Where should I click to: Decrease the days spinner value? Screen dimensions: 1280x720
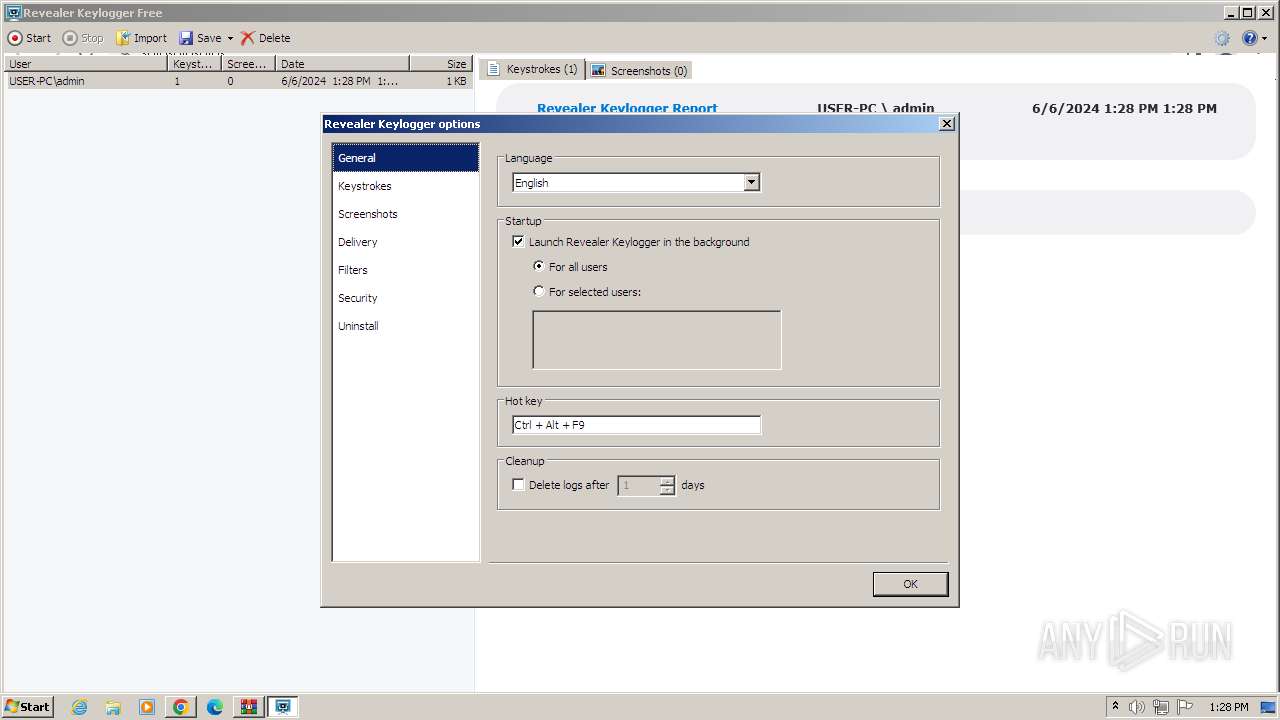pyautogui.click(x=667, y=490)
